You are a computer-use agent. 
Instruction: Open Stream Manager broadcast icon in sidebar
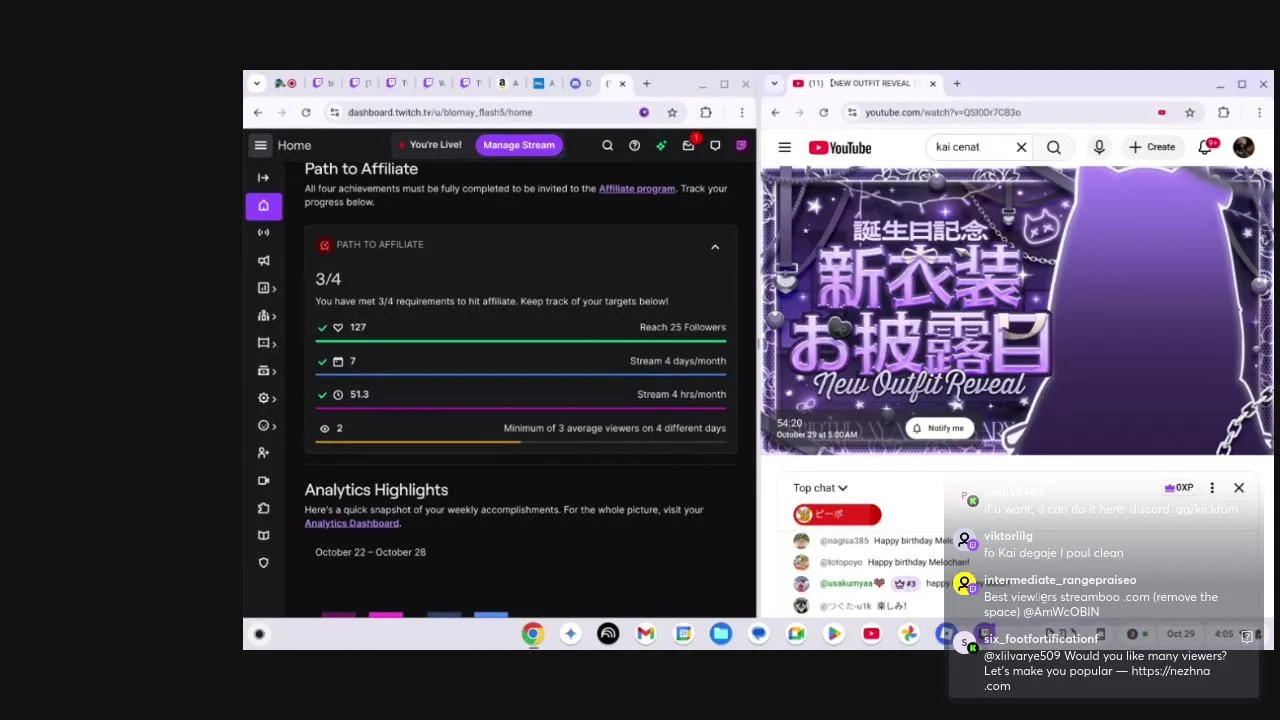(264, 233)
